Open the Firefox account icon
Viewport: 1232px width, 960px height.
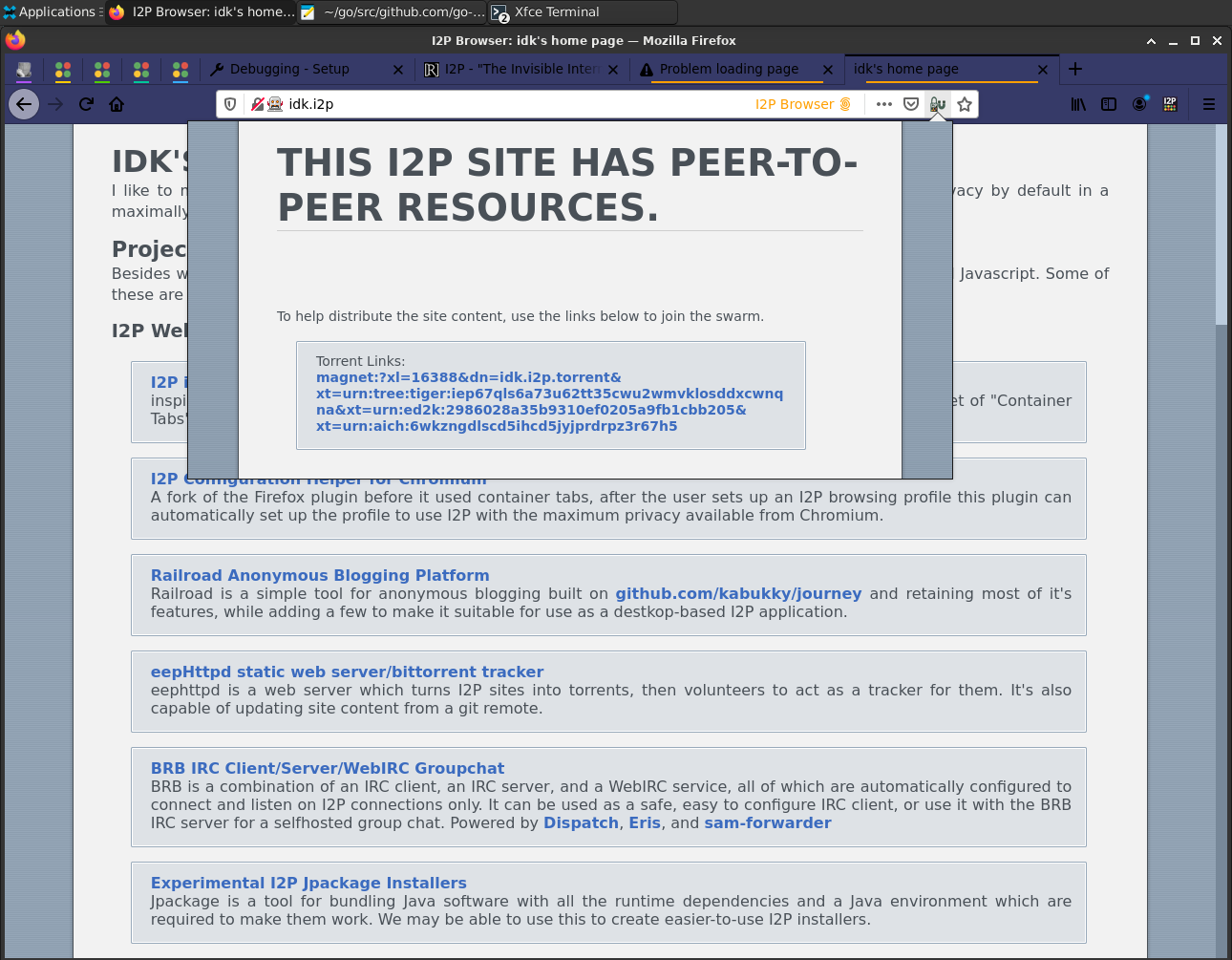coord(1139,104)
